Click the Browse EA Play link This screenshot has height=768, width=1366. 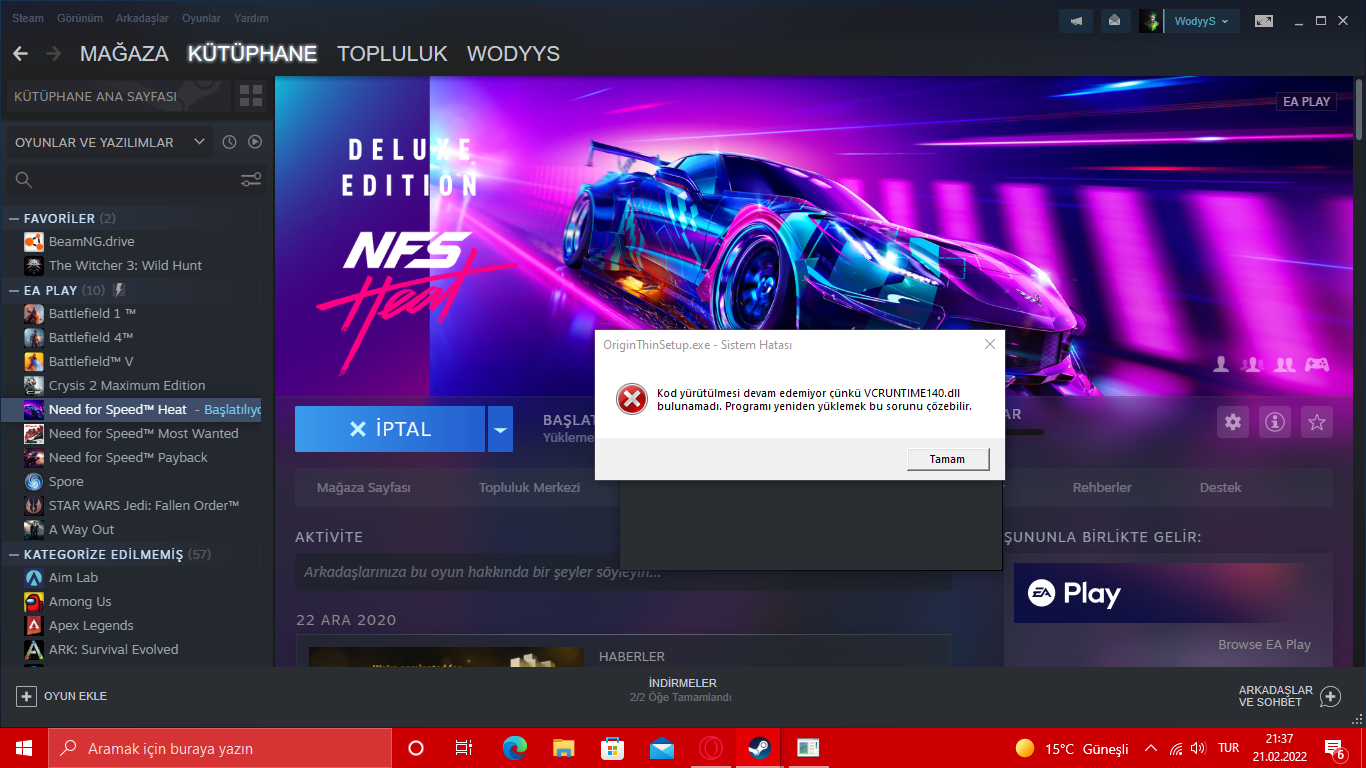pos(1264,645)
